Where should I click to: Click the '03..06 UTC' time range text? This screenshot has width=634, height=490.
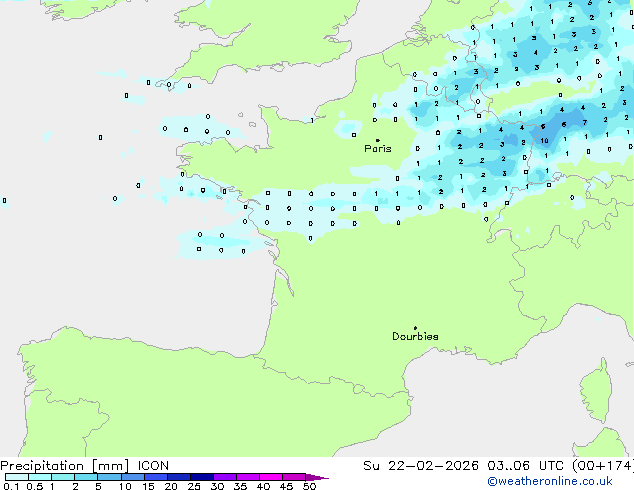tap(525, 466)
